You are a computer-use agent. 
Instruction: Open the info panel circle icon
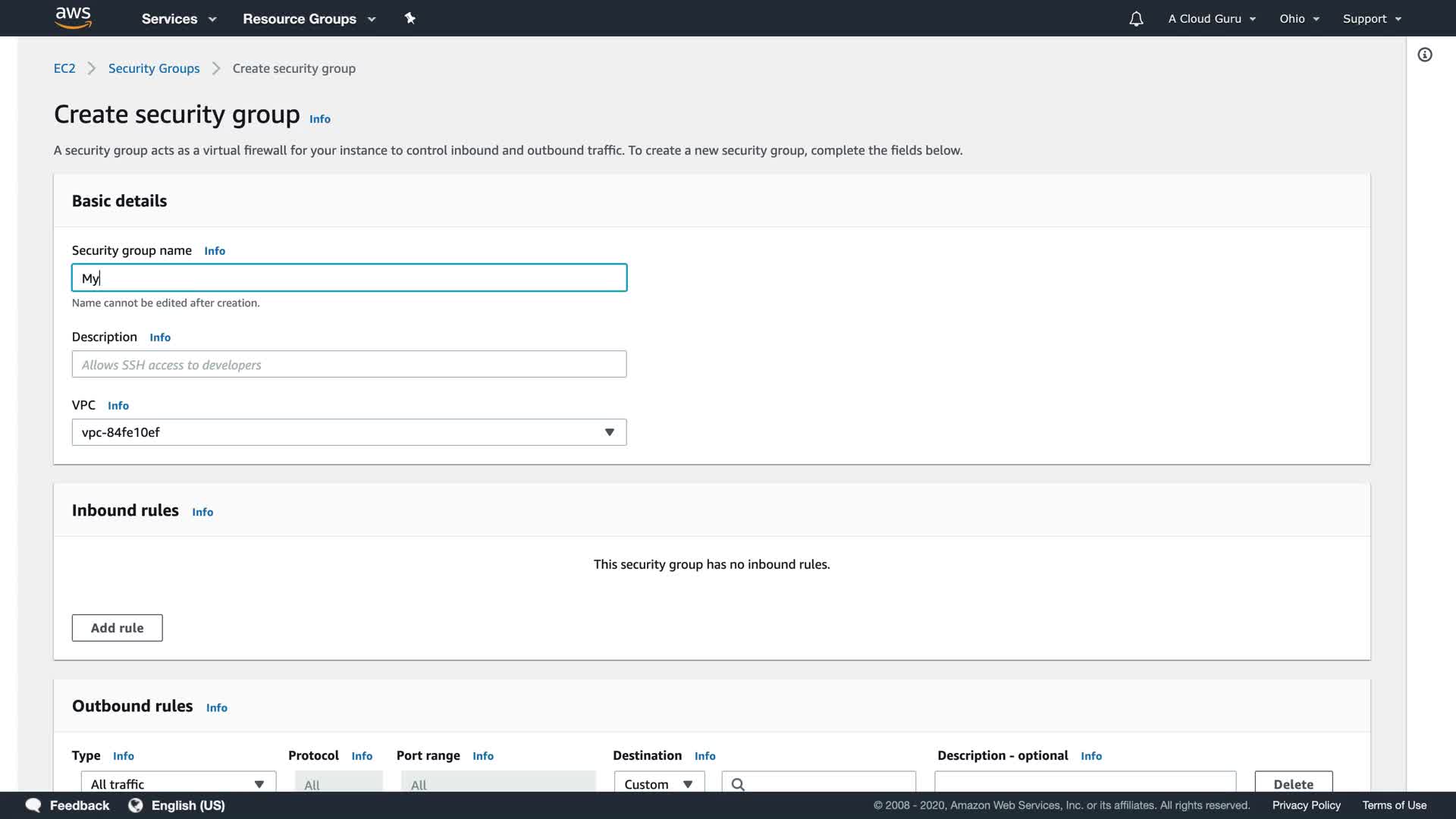[x=1425, y=55]
